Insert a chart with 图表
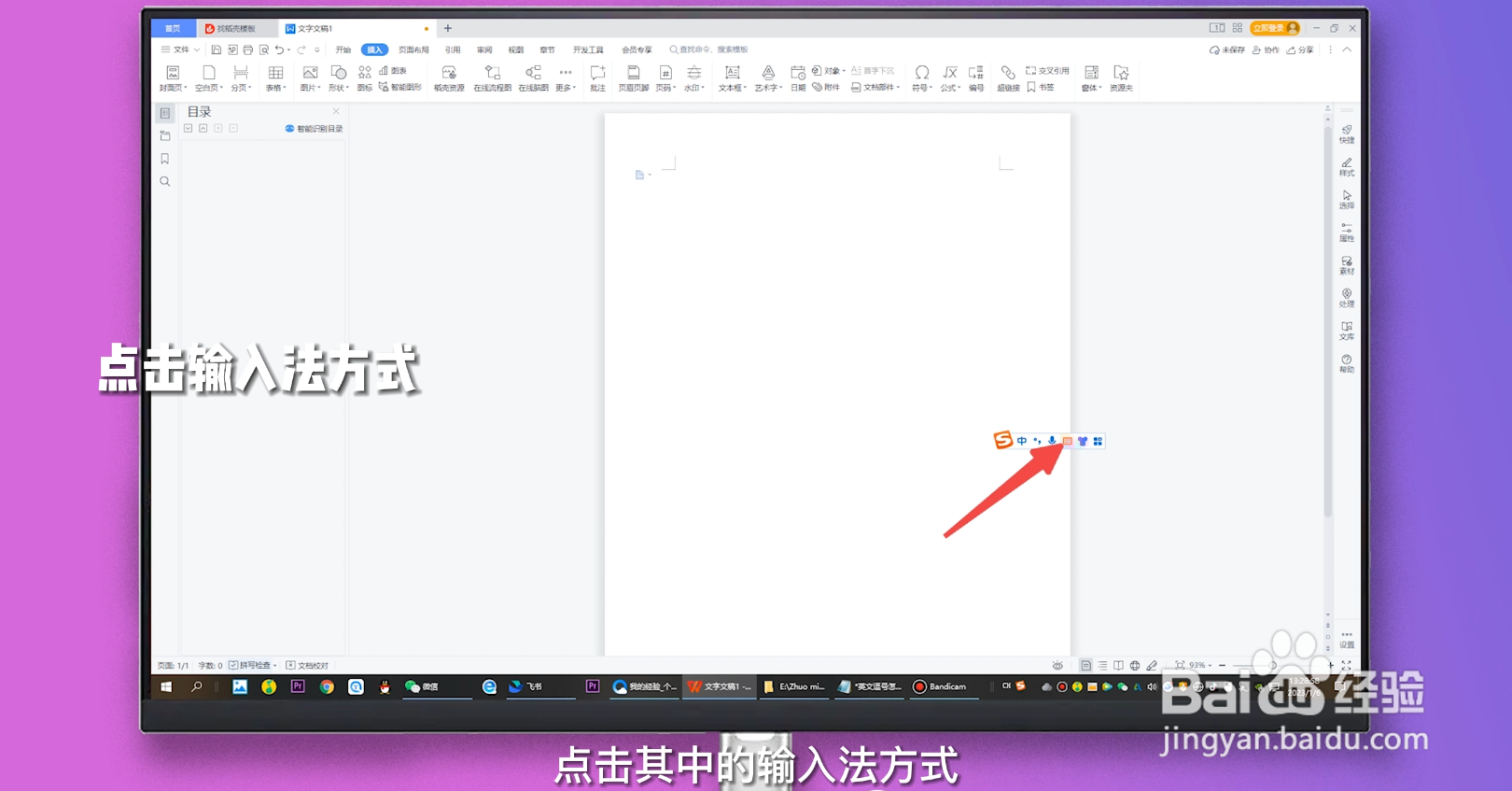 pos(393,71)
